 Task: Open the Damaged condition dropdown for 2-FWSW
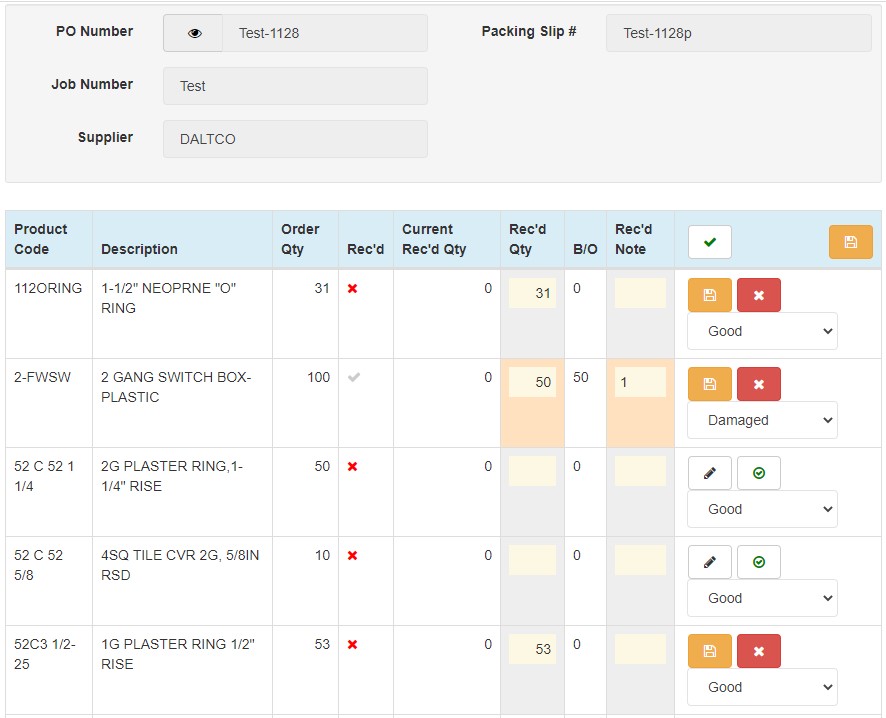(762, 420)
